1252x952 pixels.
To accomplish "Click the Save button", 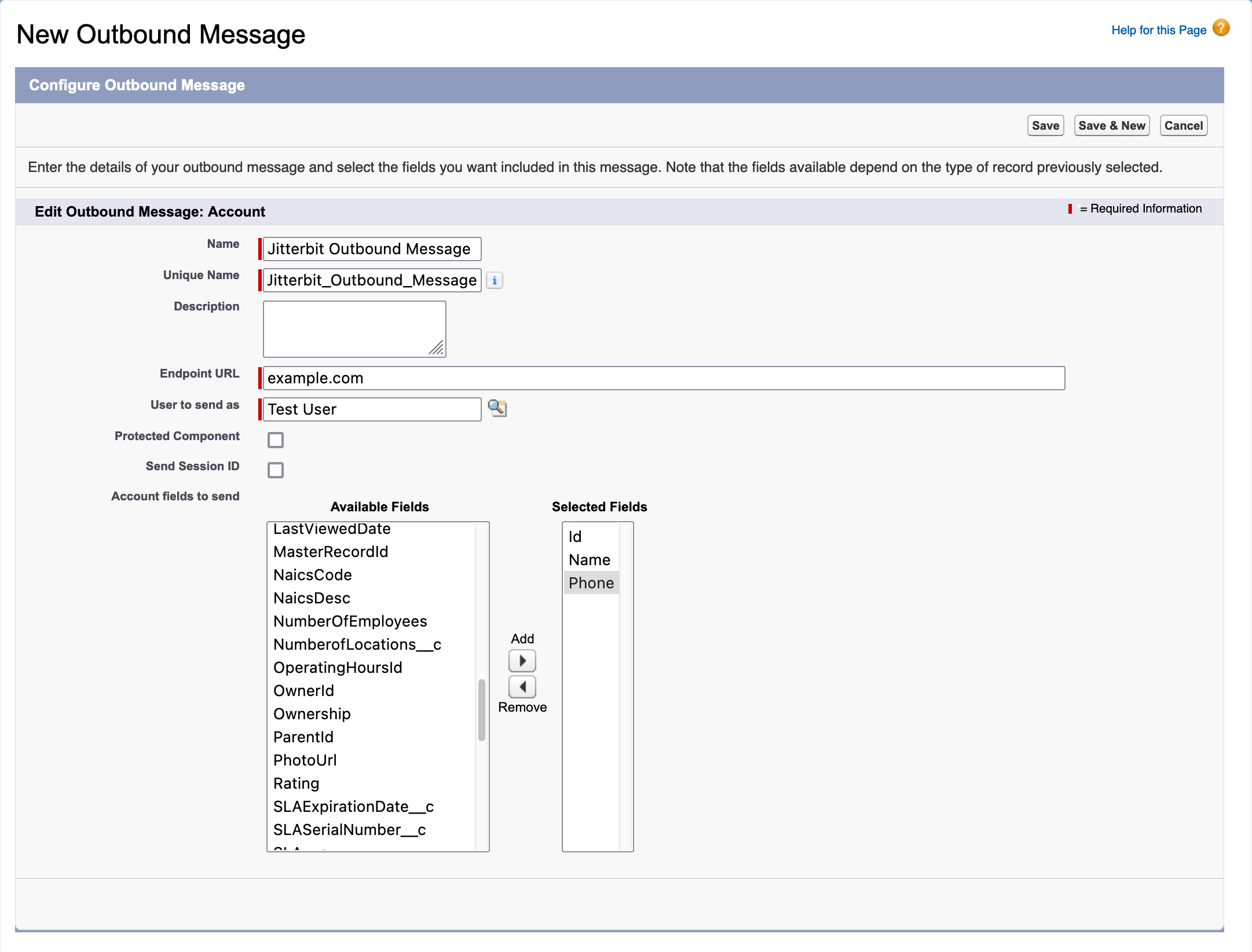I will click(x=1045, y=125).
